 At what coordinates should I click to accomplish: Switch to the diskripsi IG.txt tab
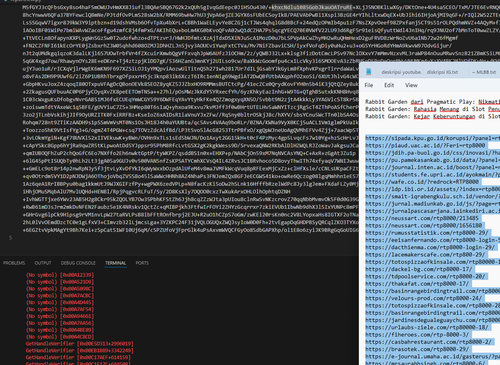[x=442, y=72]
